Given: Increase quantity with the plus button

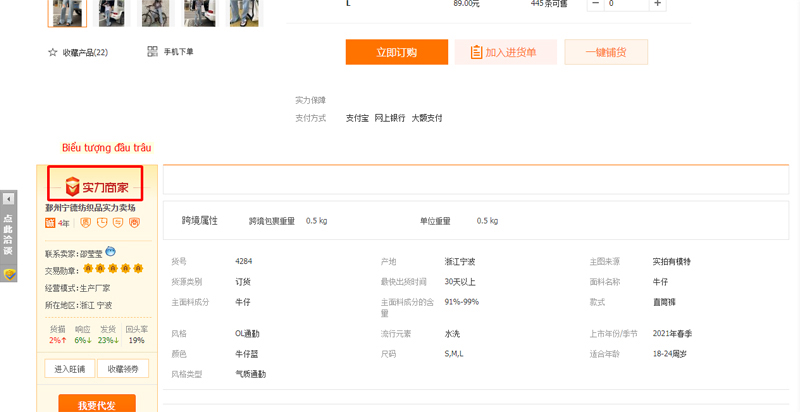Looking at the screenshot, I should point(658,4).
